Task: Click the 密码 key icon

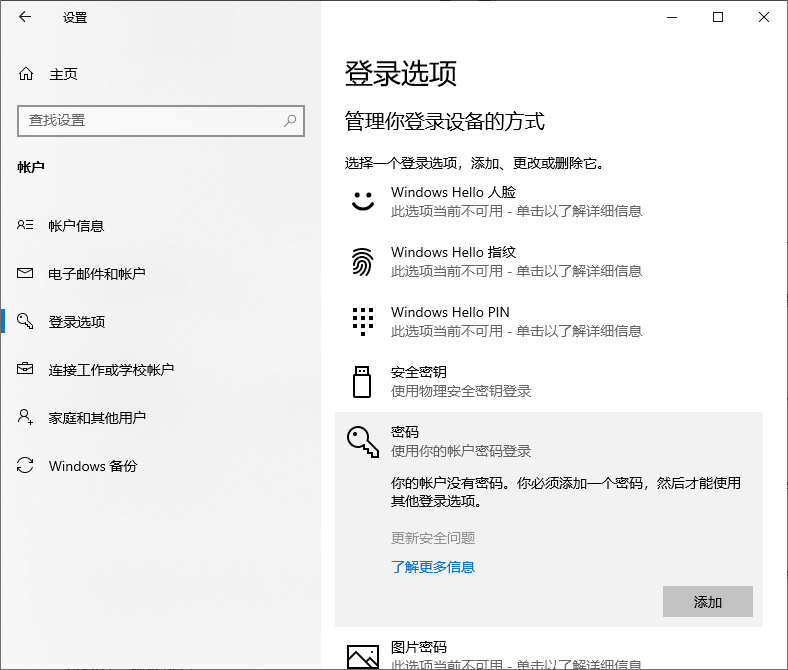Action: (x=363, y=442)
